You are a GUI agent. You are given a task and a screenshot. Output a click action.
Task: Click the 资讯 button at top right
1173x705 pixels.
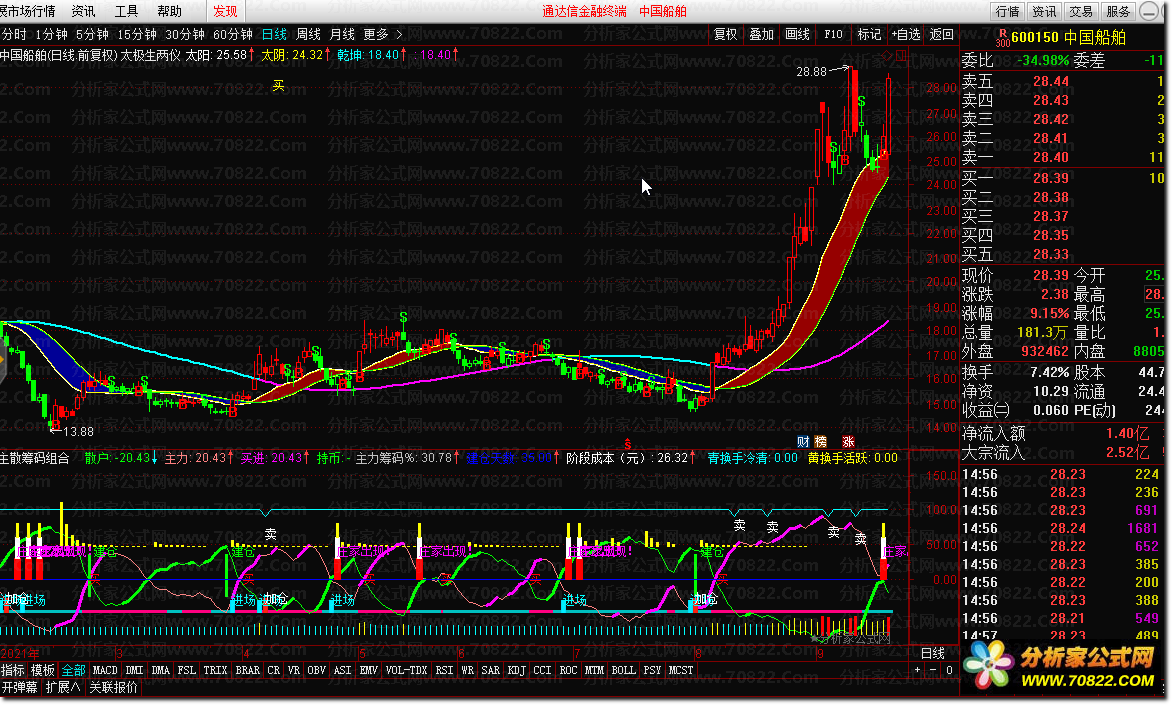(x=1044, y=11)
